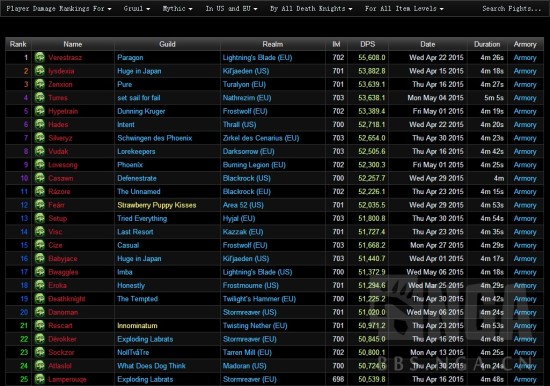
Task: Open the In US and EU region menu
Action: coord(232,8)
